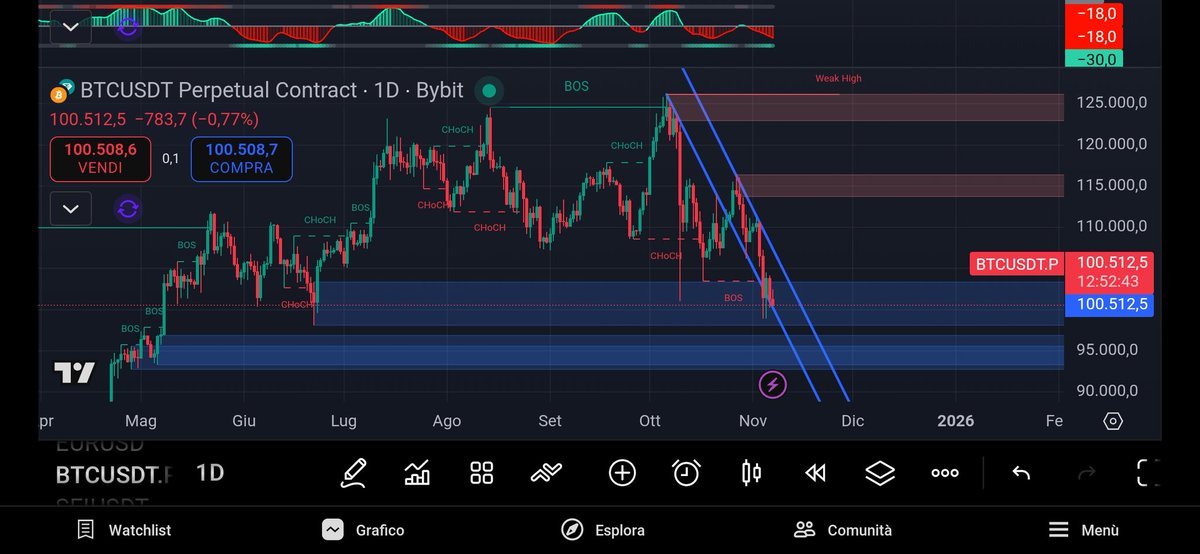Click the Ago label on time axis
1200x554 pixels.
coord(447,421)
